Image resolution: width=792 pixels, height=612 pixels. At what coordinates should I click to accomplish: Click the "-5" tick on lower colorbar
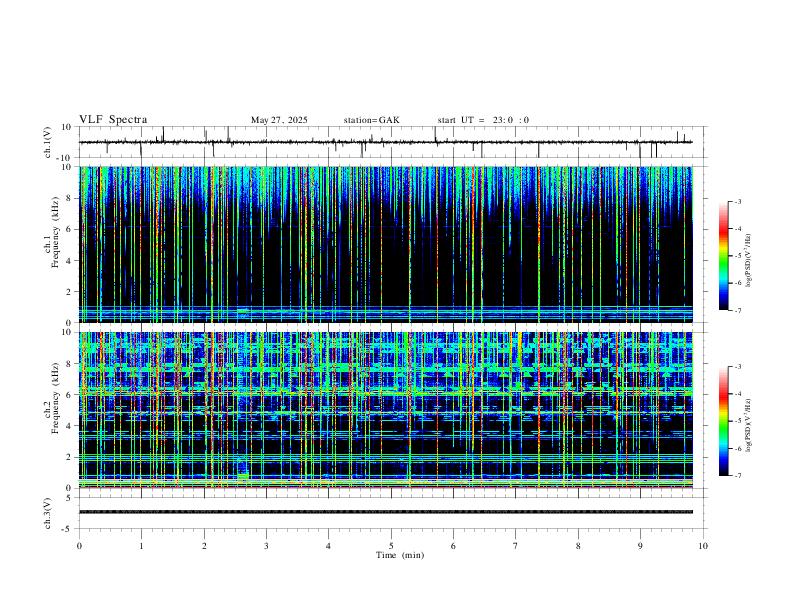pos(738,421)
